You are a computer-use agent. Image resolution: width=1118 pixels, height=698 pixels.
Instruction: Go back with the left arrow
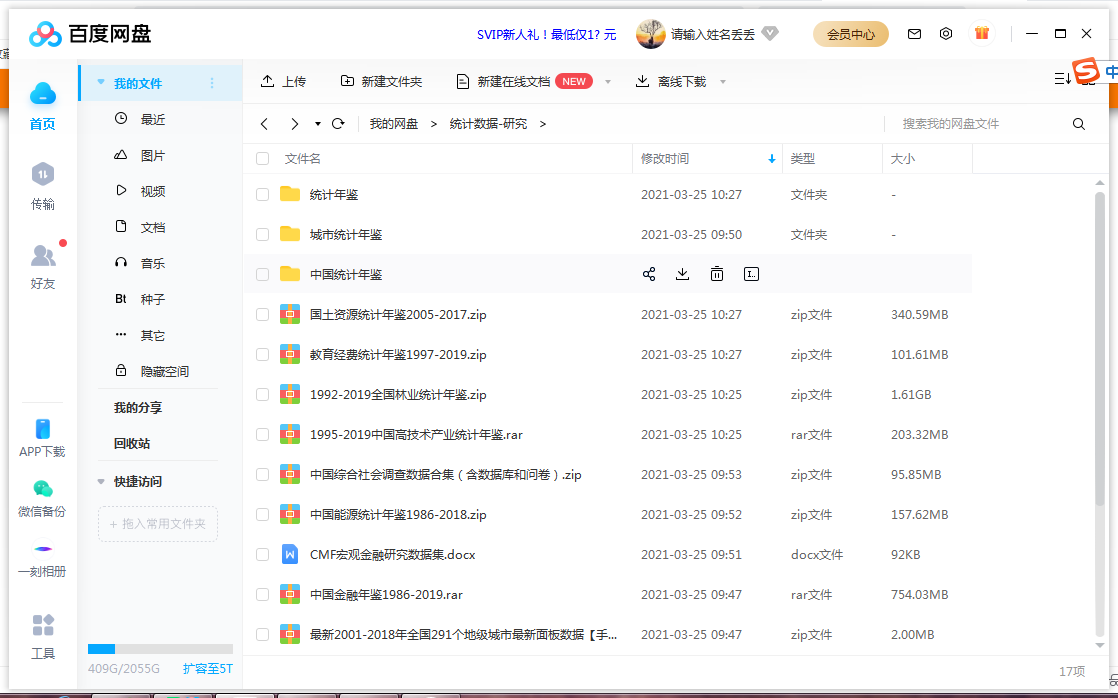point(265,124)
